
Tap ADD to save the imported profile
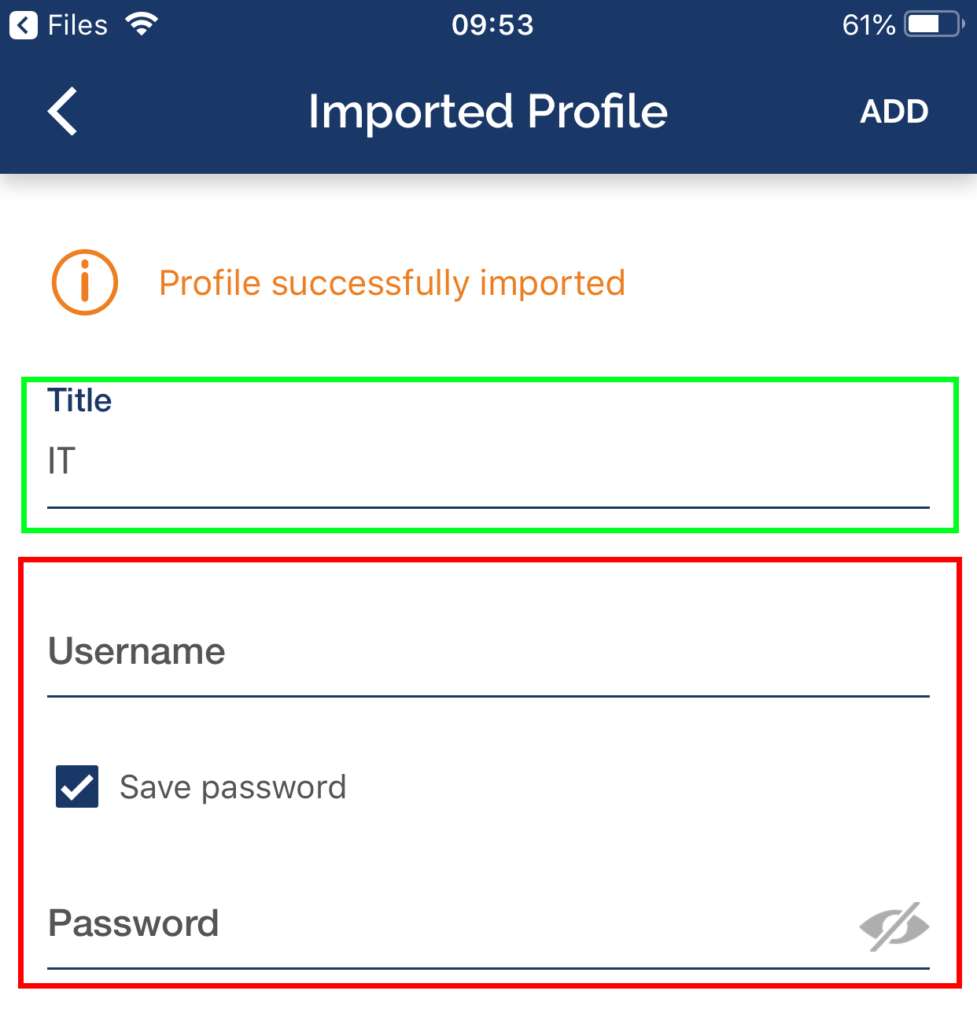pos(894,112)
